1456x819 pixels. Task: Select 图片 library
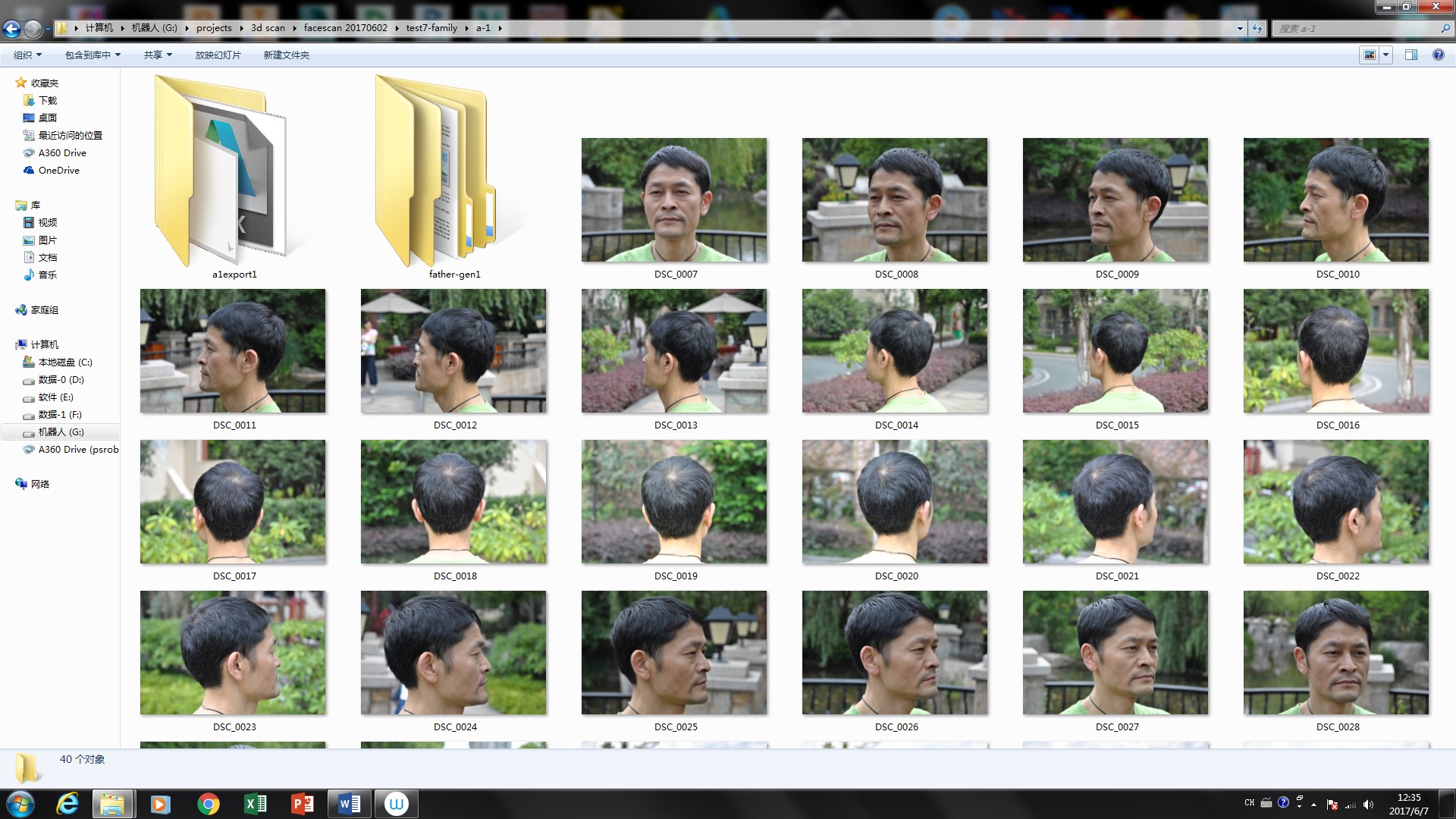click(47, 240)
